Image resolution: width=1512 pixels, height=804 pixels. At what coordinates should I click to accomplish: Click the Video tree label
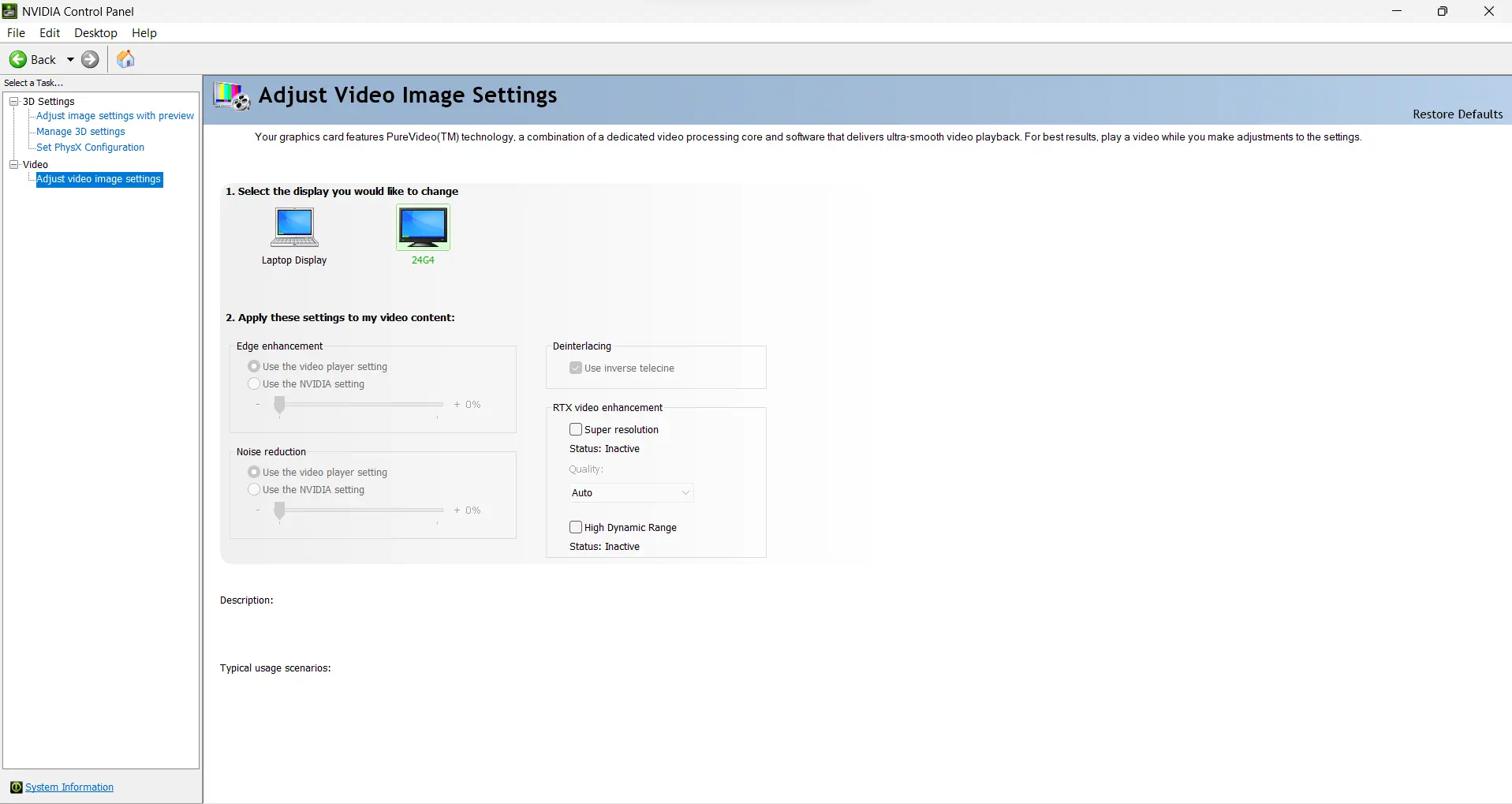click(35, 165)
